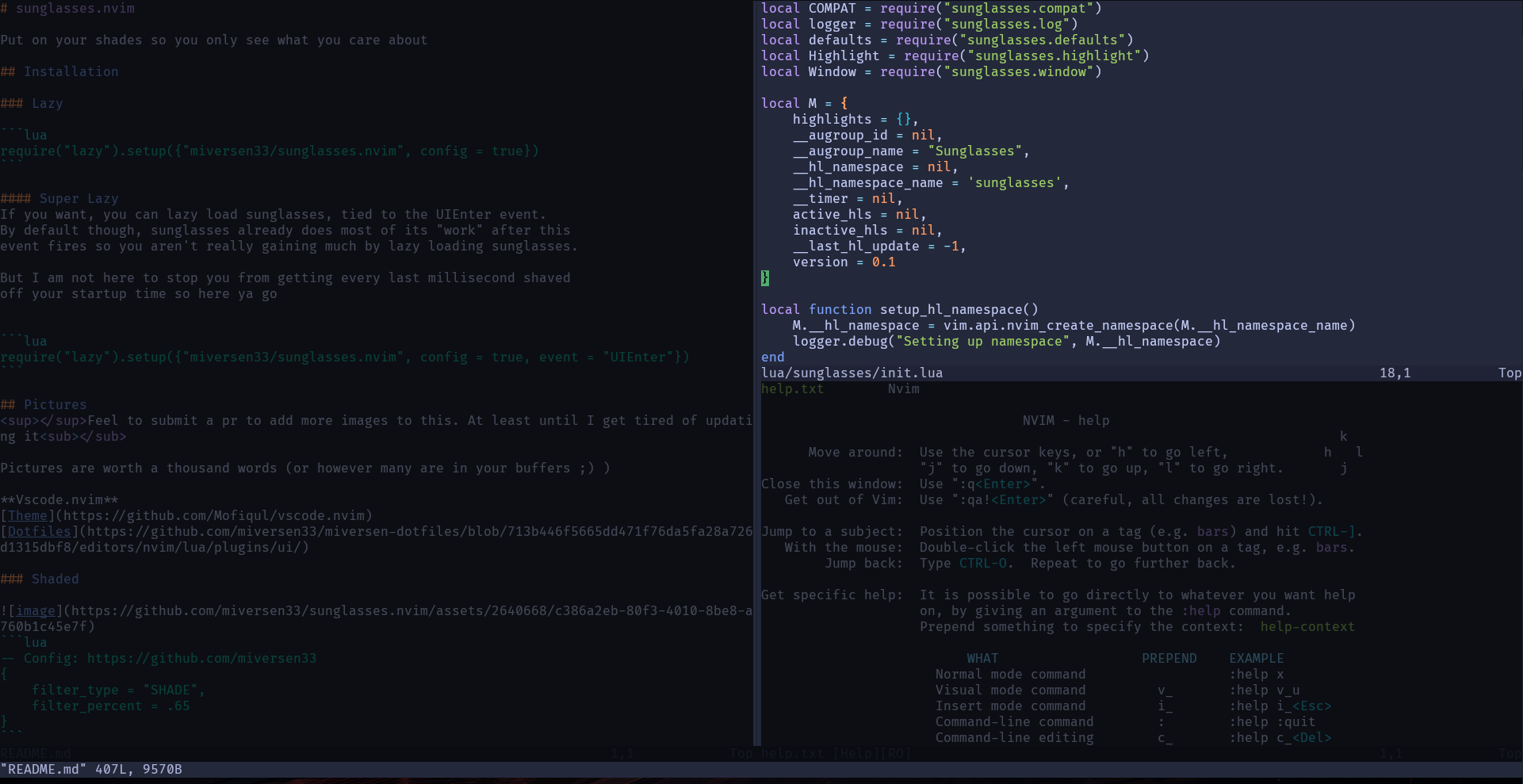Click the '## Installation' heading
Viewport: 1523px width, 784px height.
[59, 71]
